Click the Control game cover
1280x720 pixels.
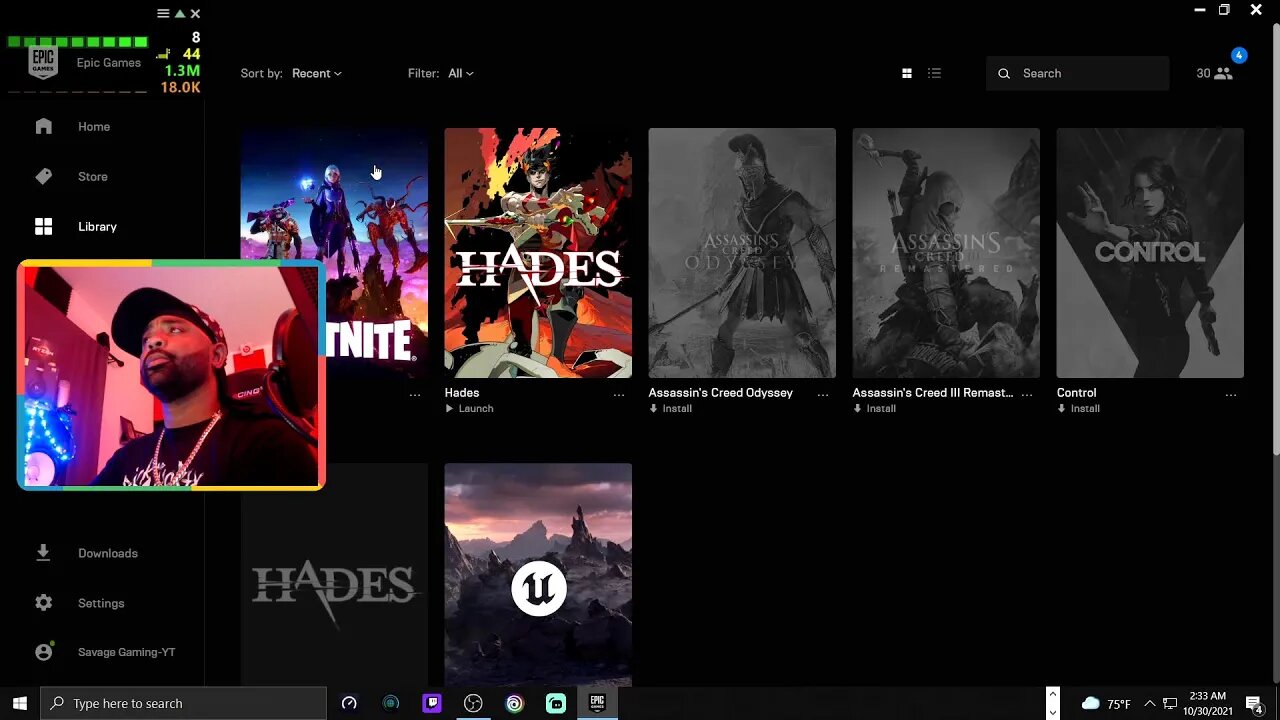[1150, 253]
